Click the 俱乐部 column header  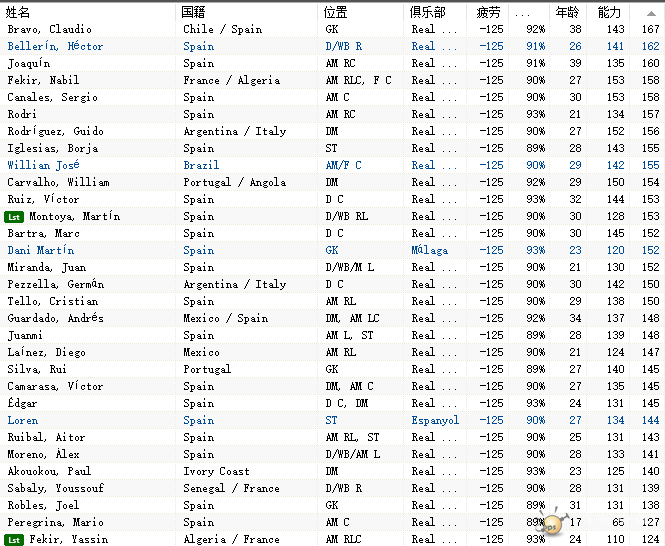[x=428, y=12]
